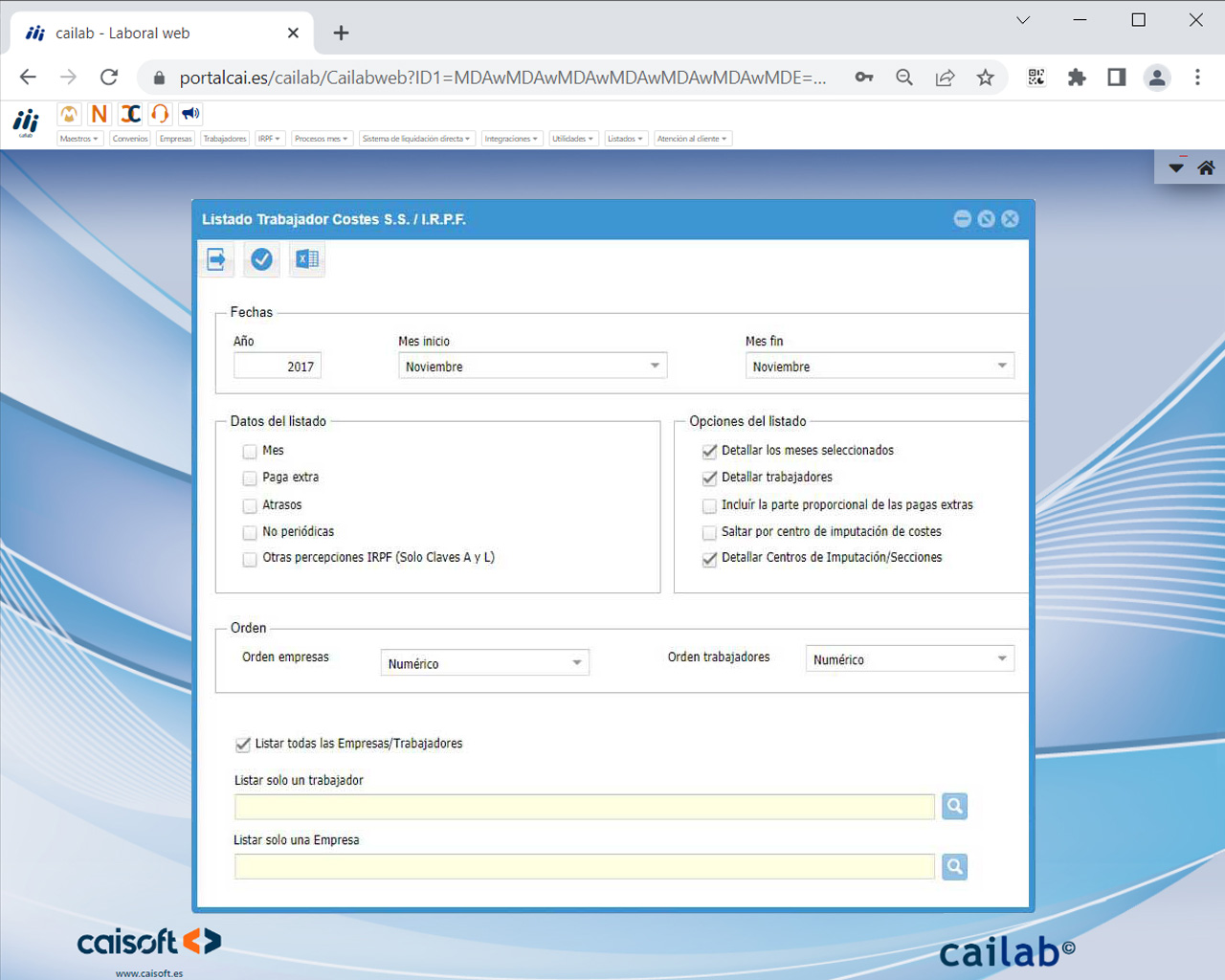Viewport: 1225px width, 980px height.
Task: Bookmark the page with the star button
Action: click(986, 78)
